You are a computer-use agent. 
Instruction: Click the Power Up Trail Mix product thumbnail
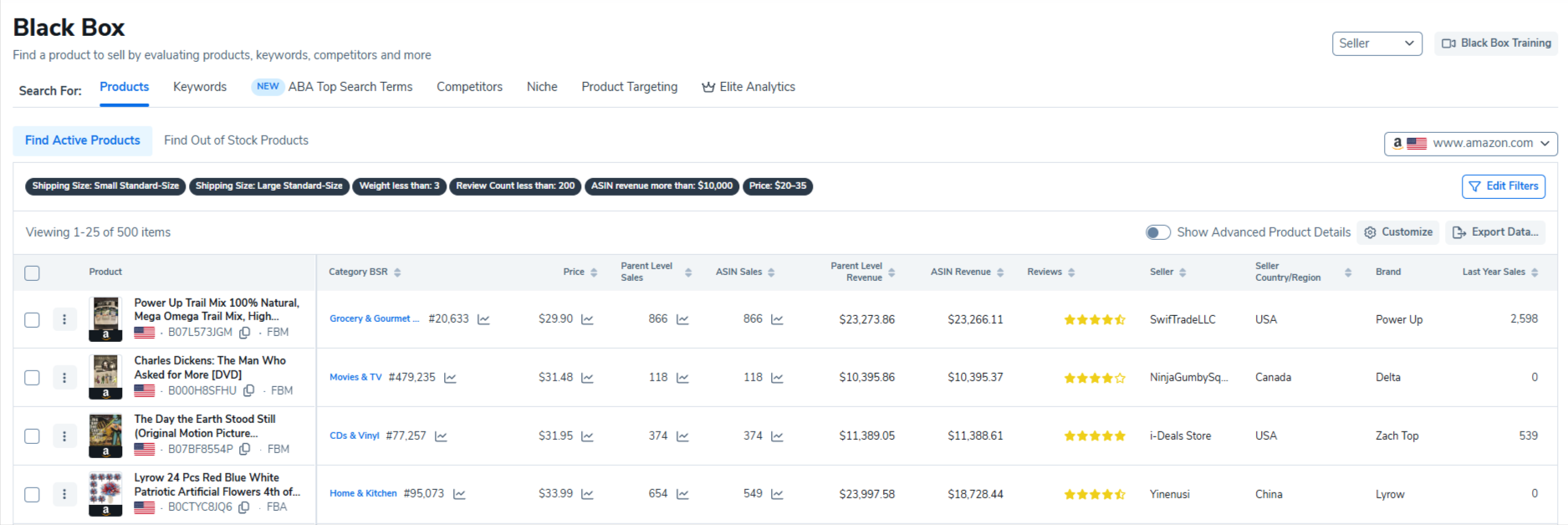pos(105,319)
